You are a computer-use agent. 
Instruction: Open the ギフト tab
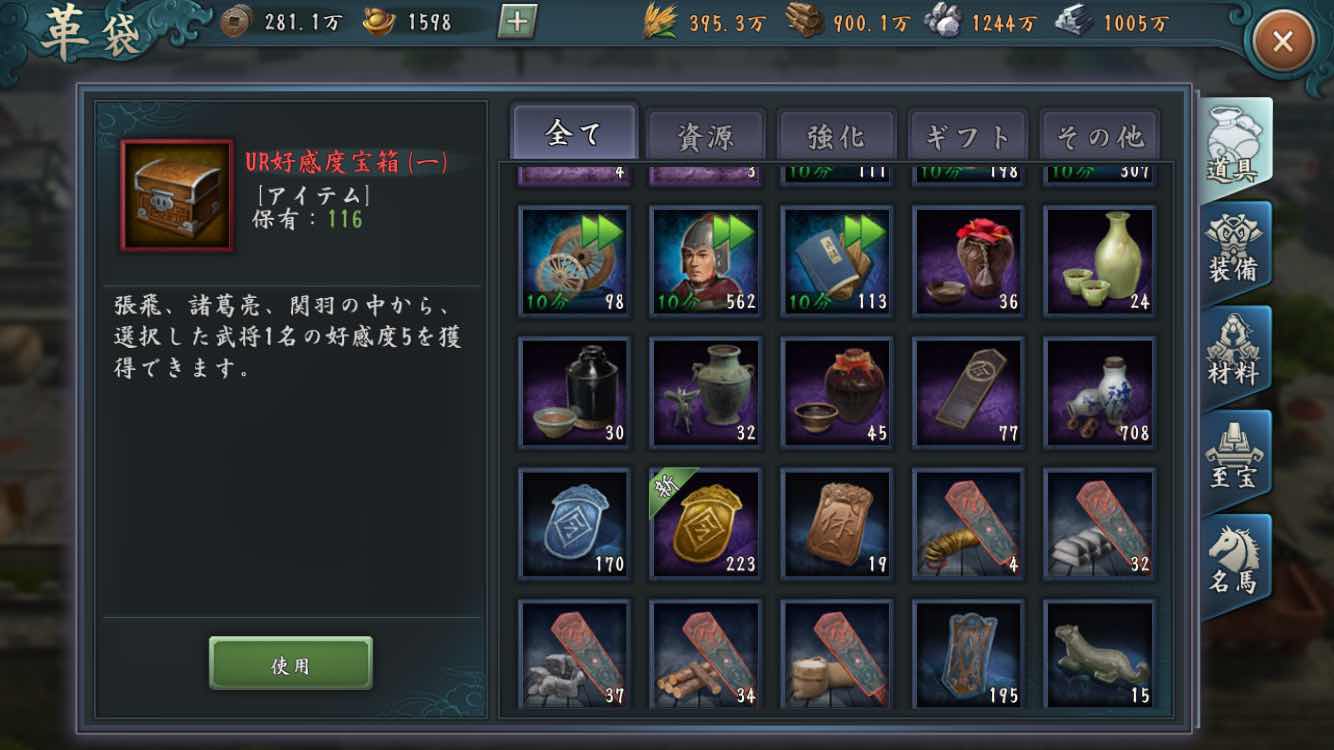pyautogui.click(x=968, y=135)
